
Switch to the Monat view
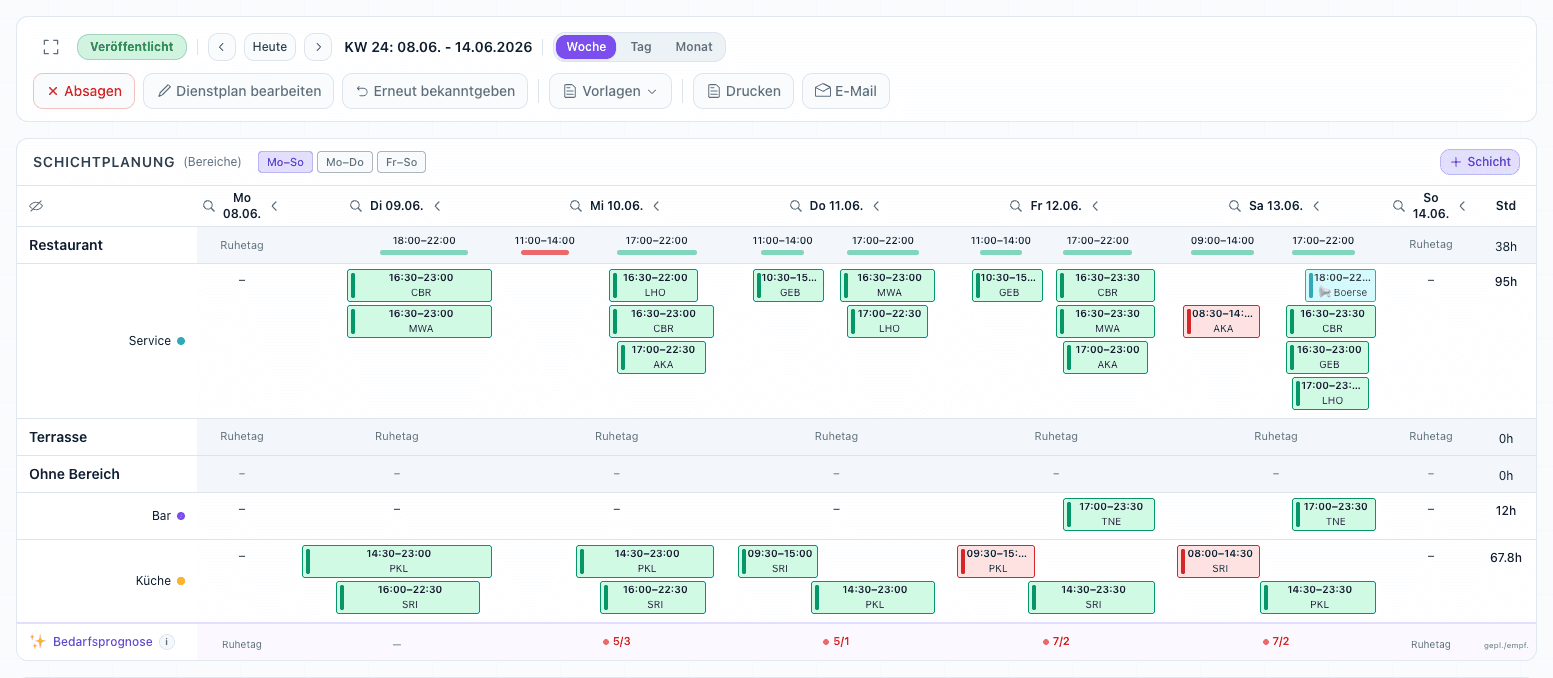tap(694, 47)
